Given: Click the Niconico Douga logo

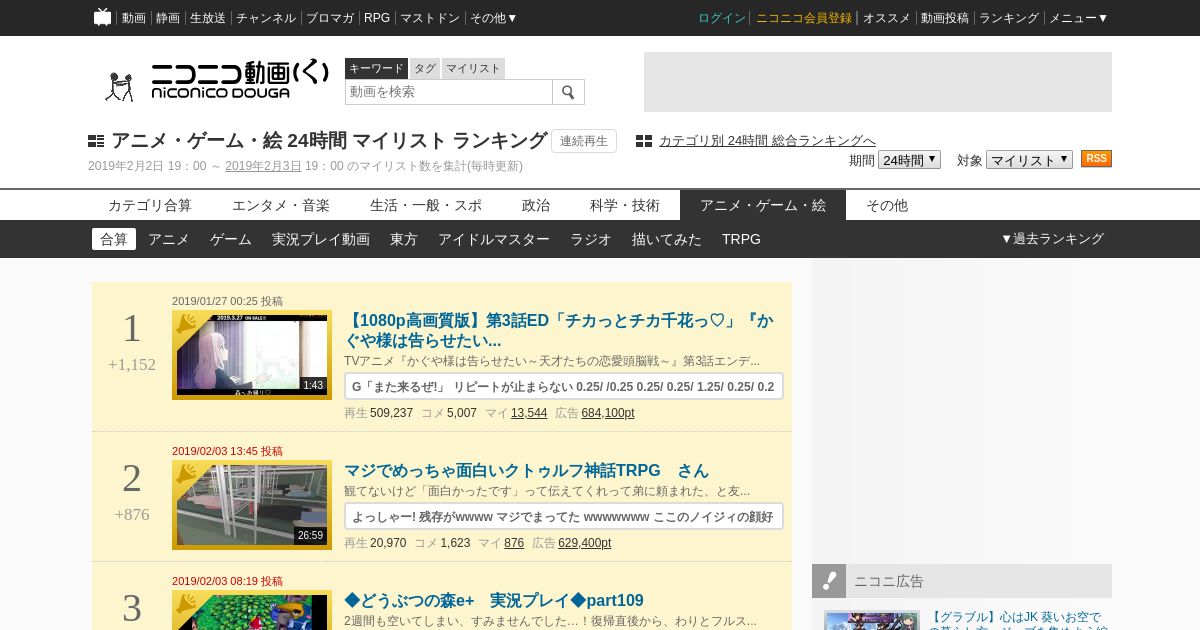Looking at the screenshot, I should pos(217,80).
